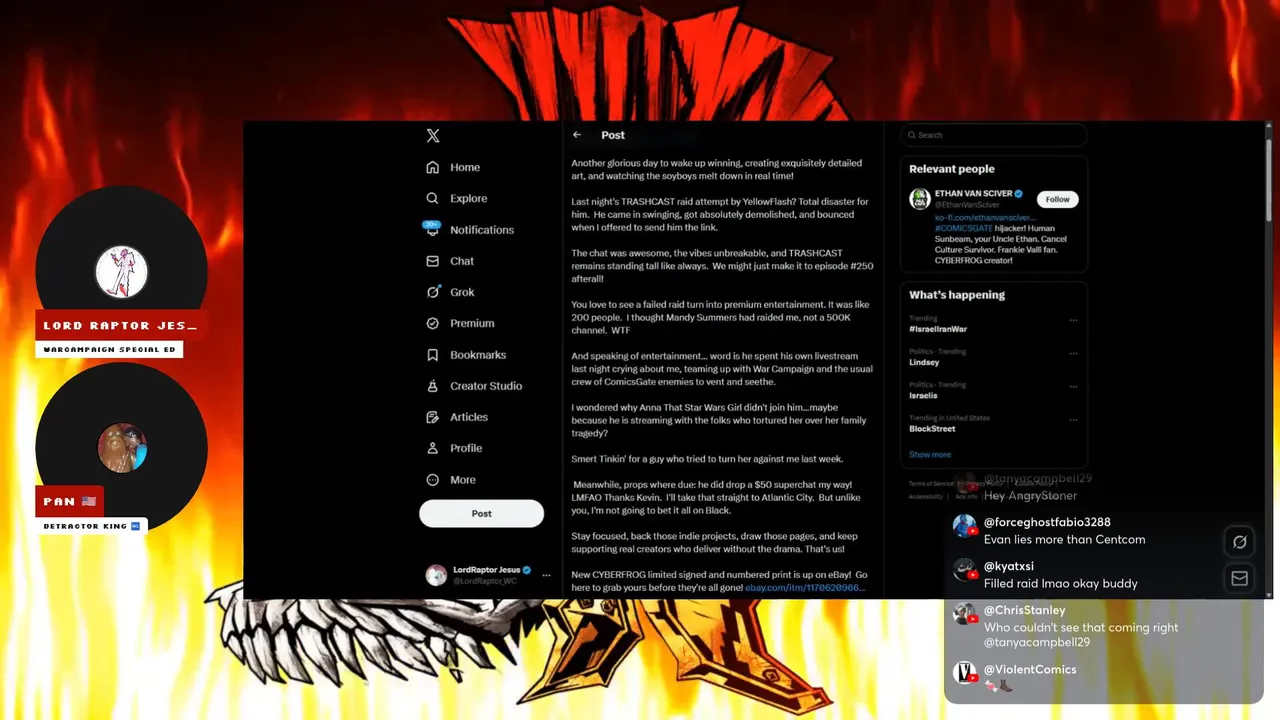Click the search magnifier icon
Screen dimensions: 1280x720
pyautogui.click(x=911, y=135)
